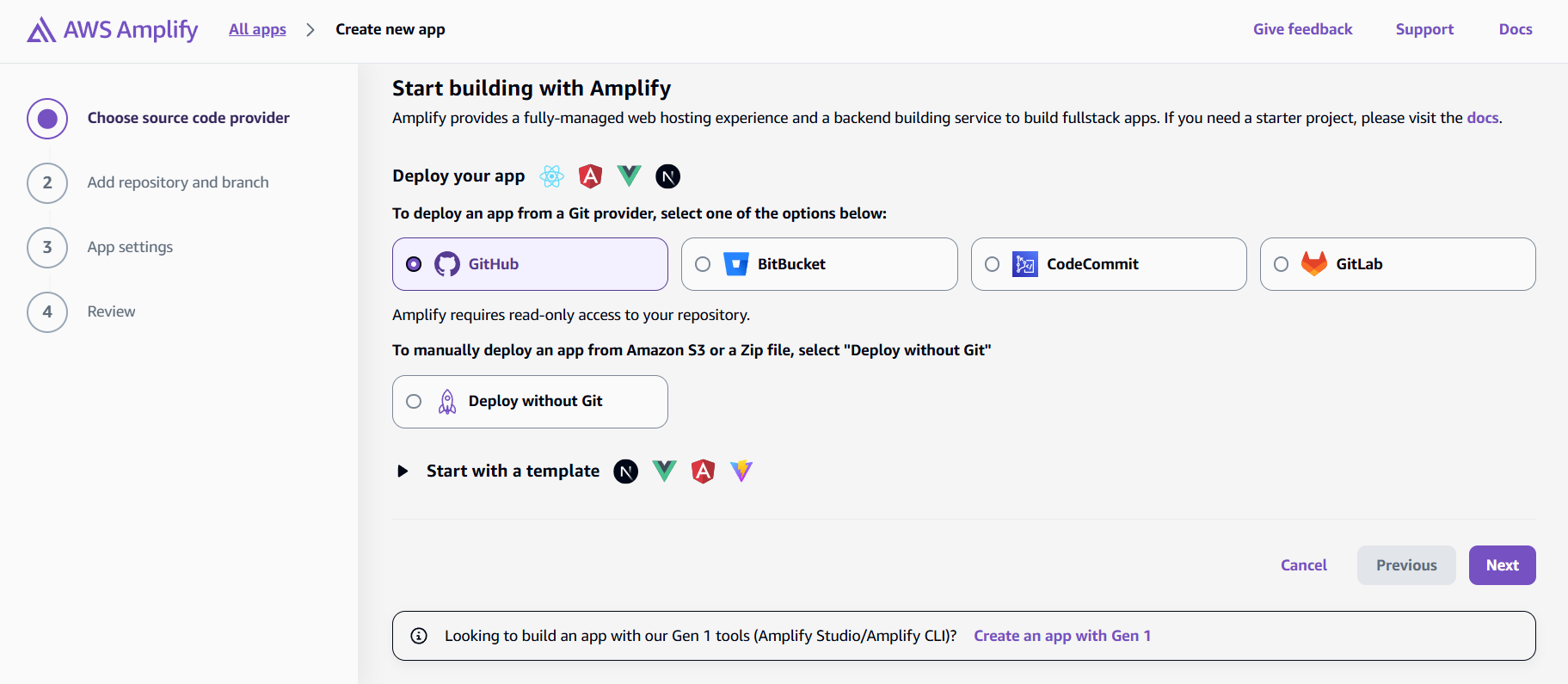Click the BitBucket bucket icon

(736, 264)
